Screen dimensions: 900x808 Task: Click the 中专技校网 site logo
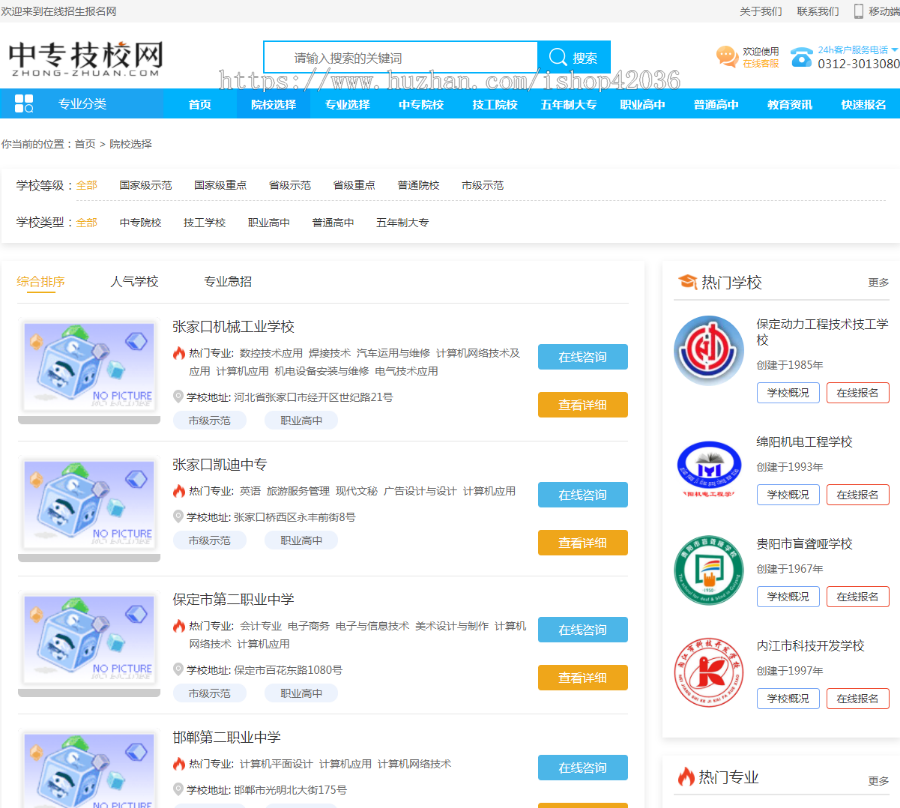(x=86, y=59)
